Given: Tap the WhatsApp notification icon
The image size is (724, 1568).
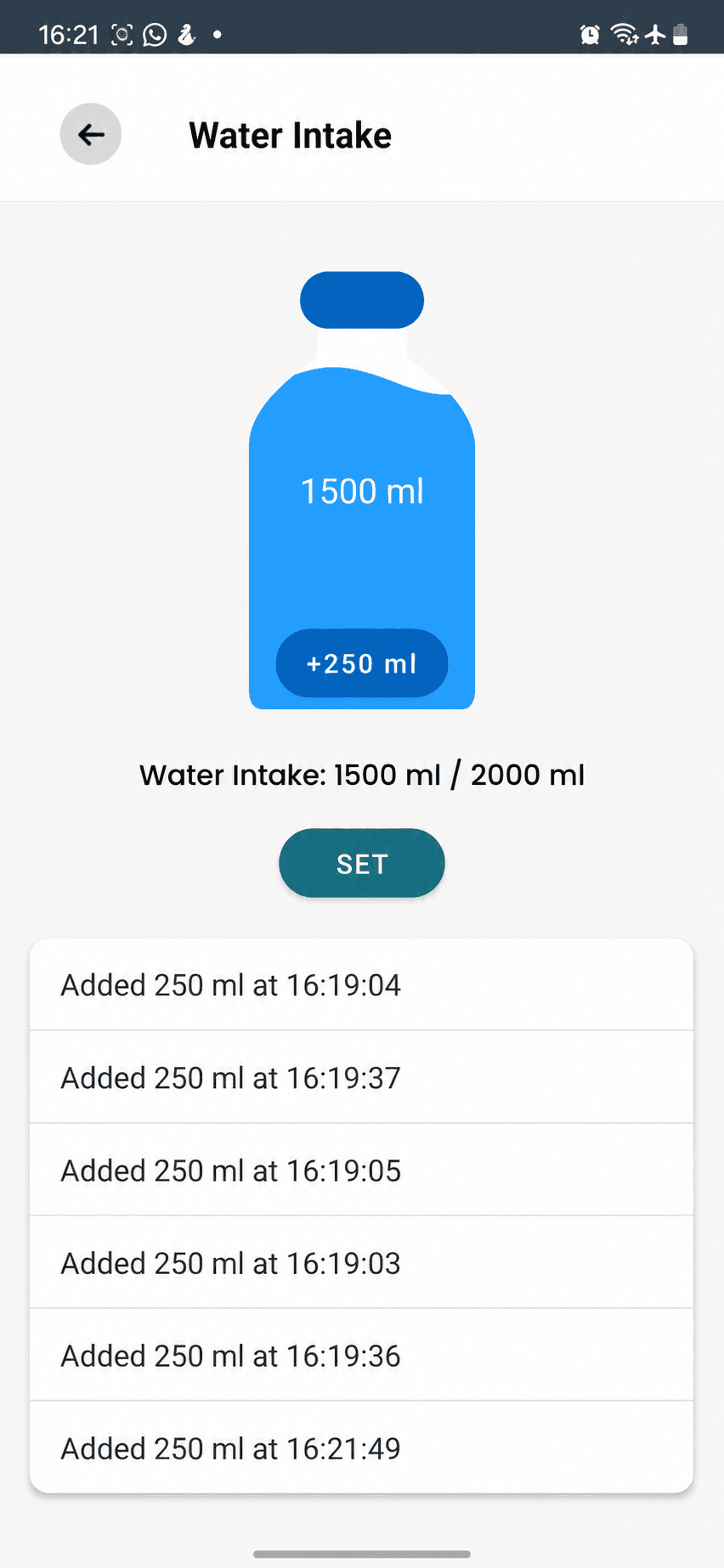Looking at the screenshot, I should (155, 35).
